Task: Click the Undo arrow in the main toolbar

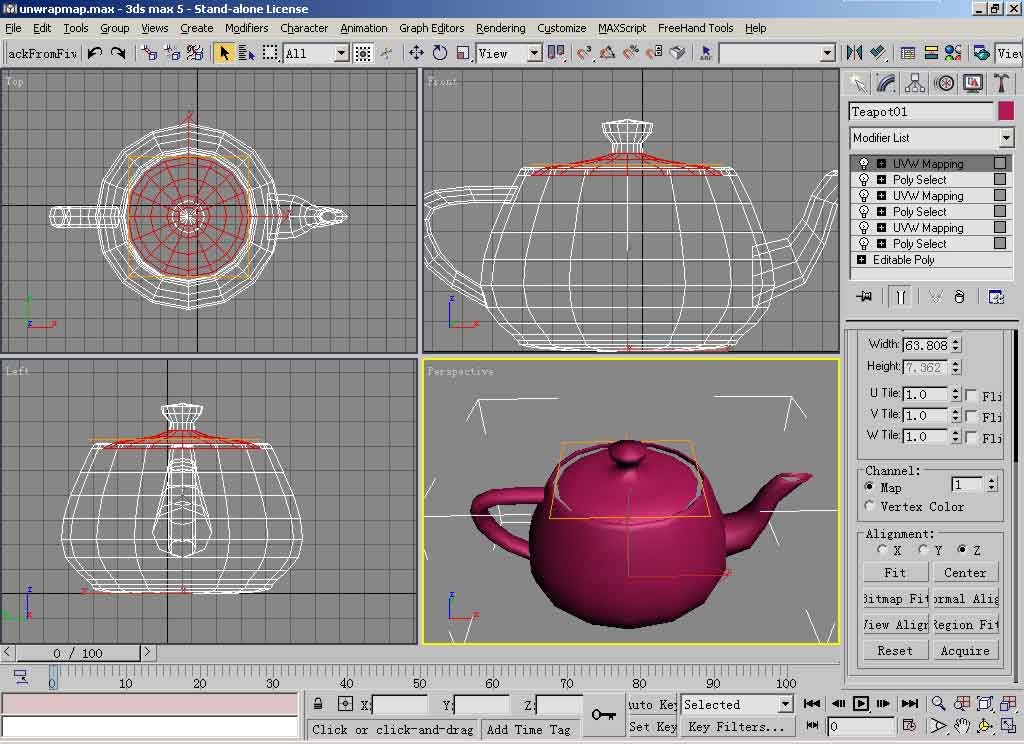Action: click(95, 53)
